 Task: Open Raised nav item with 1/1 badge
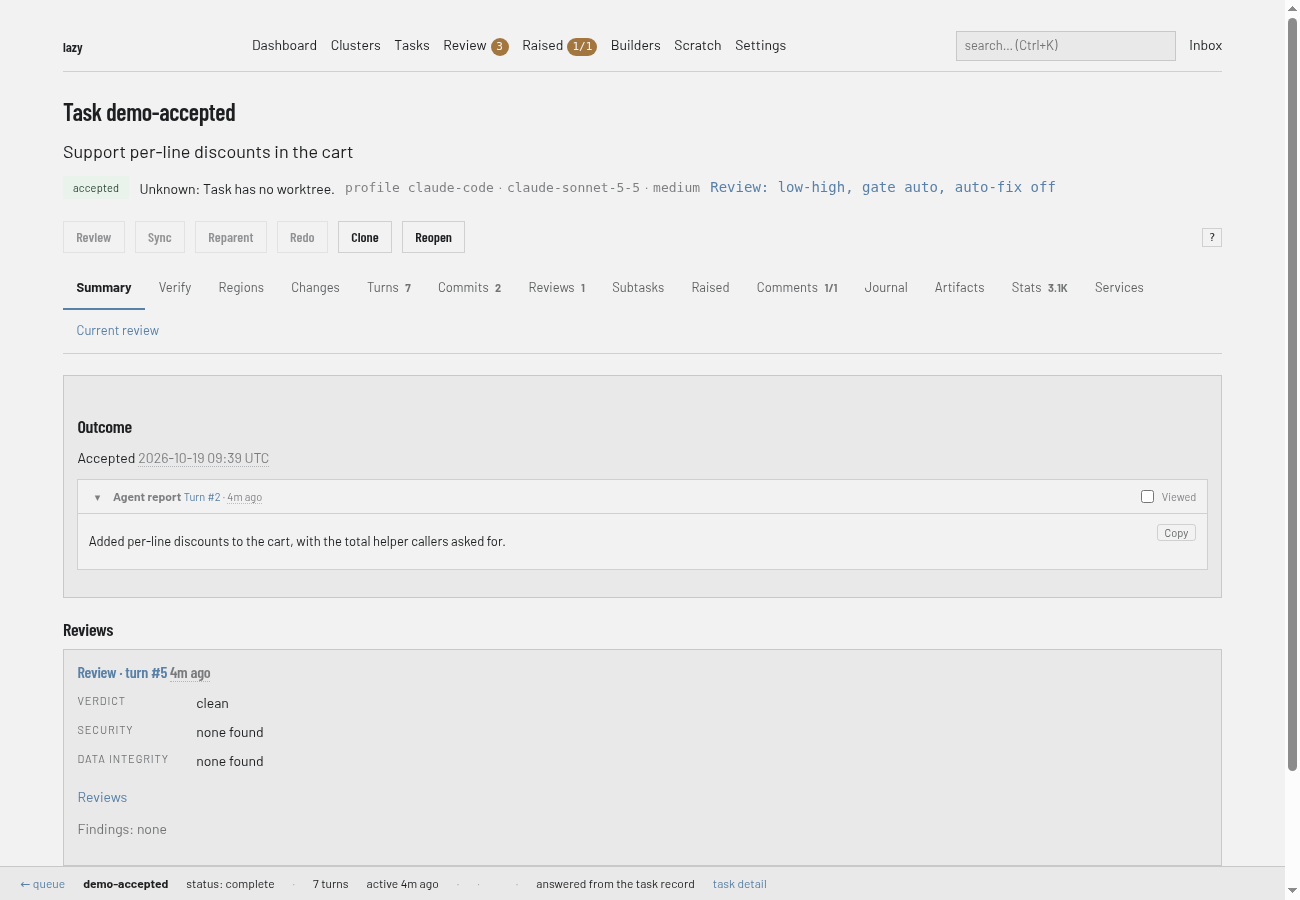tap(559, 46)
